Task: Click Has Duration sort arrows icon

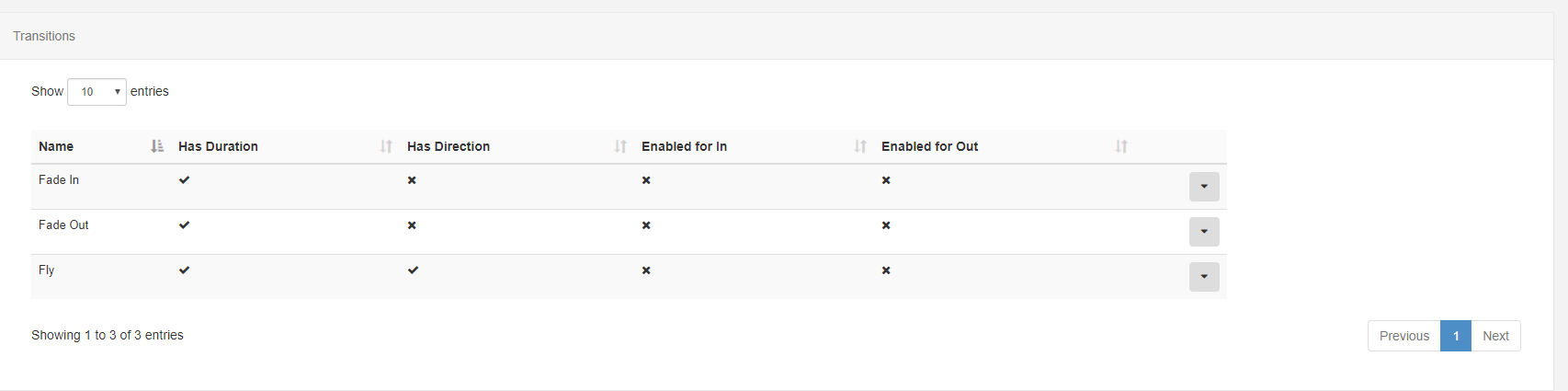Action: coord(386,146)
